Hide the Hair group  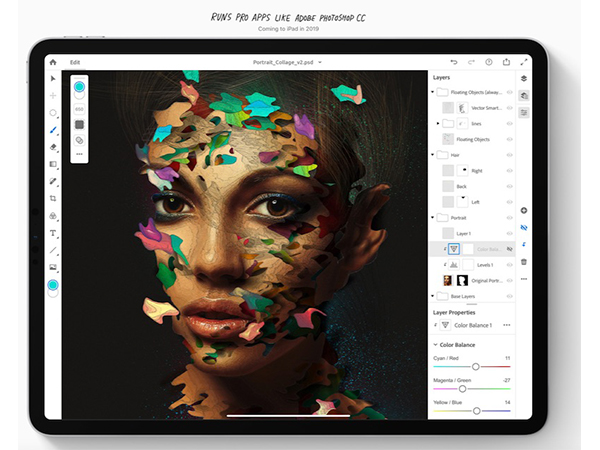(x=509, y=155)
